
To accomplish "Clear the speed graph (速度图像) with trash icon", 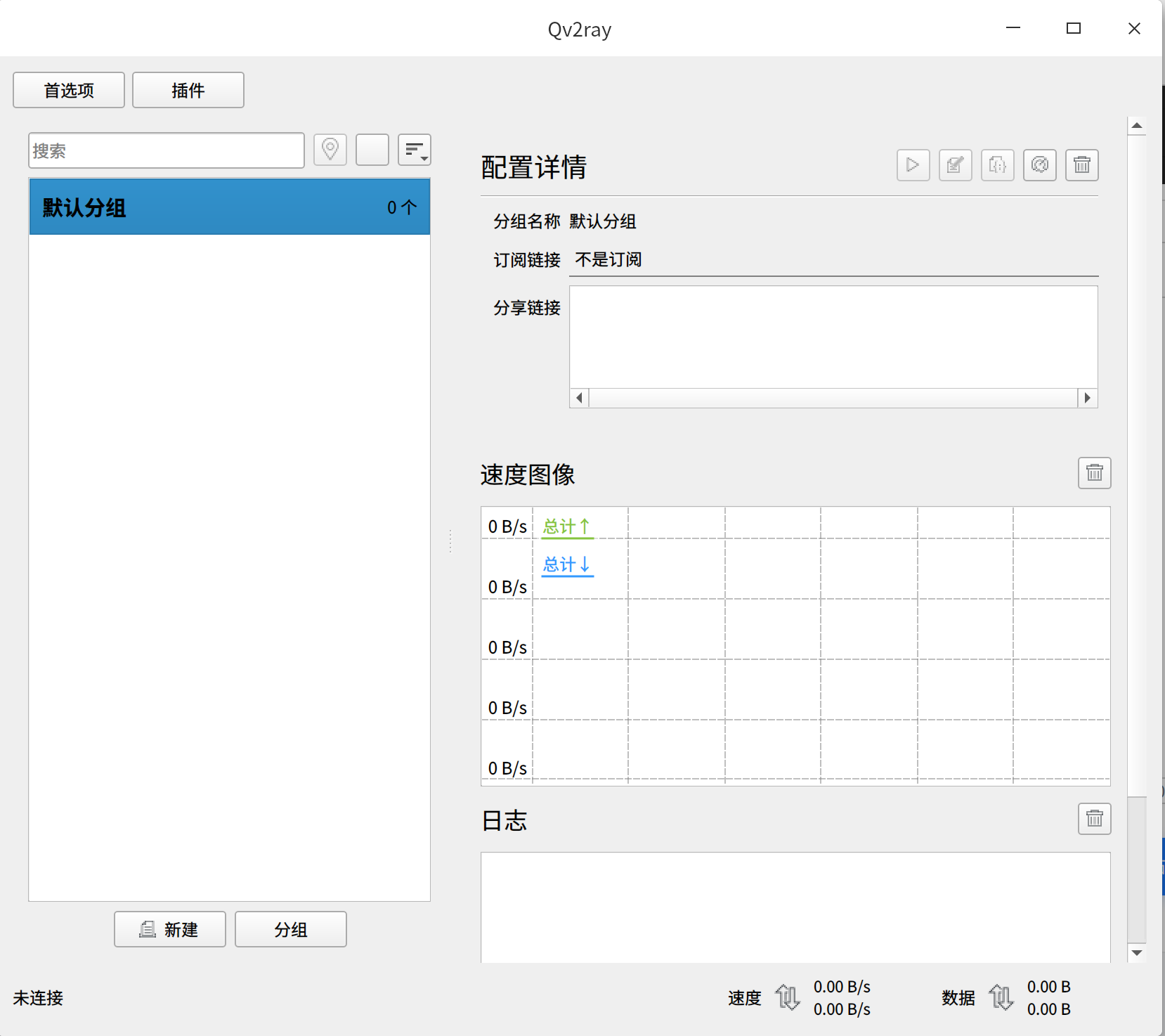I will [x=1094, y=473].
